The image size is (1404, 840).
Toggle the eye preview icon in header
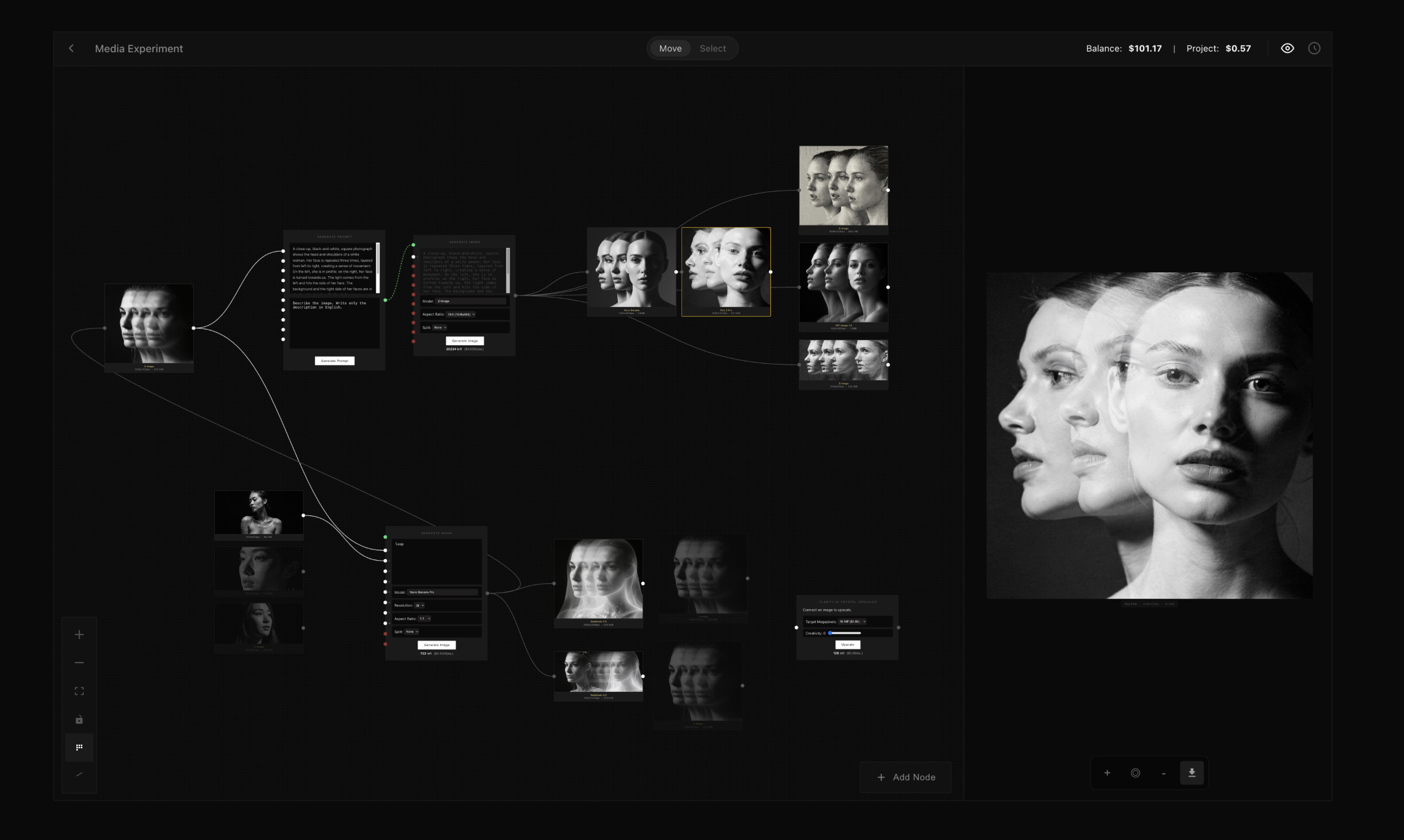pos(1287,49)
